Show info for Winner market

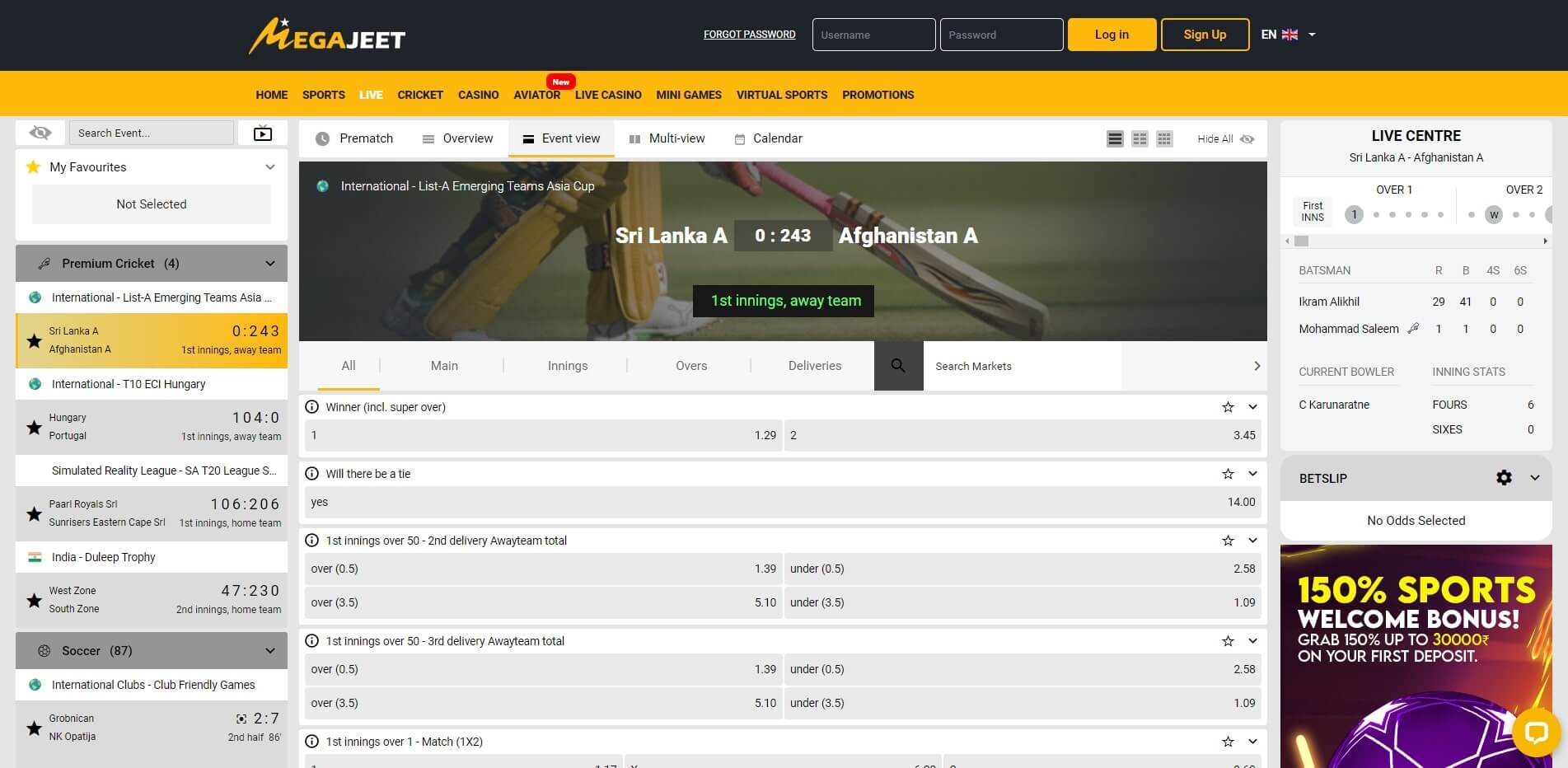click(312, 407)
